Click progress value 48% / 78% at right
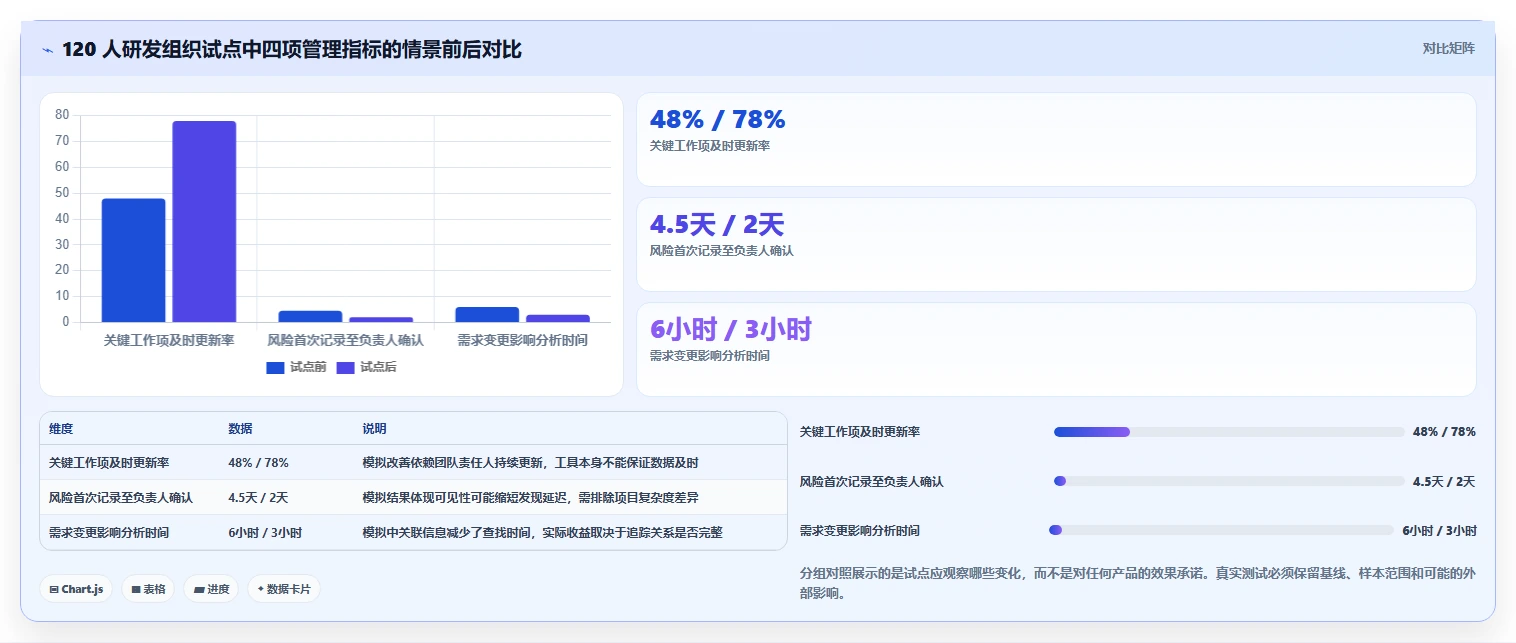Viewport: 1516px width, 643px height. (x=1444, y=432)
